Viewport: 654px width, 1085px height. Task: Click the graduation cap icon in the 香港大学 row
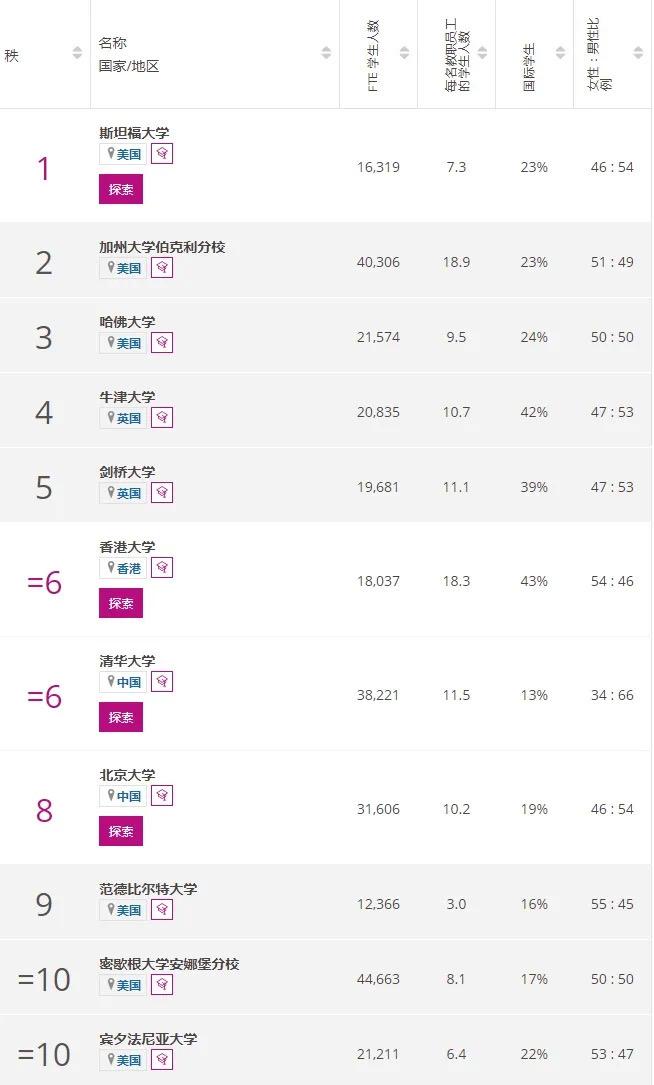tap(162, 568)
